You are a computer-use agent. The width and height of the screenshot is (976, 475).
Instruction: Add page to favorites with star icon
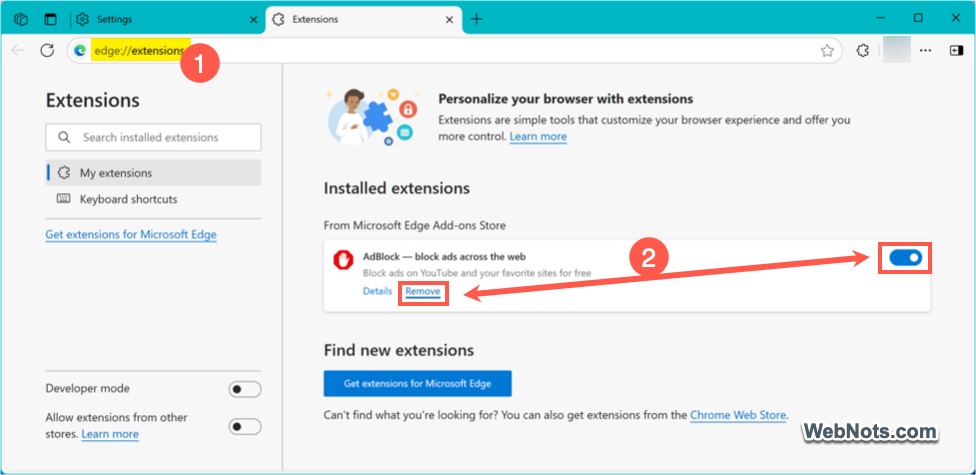(x=827, y=51)
